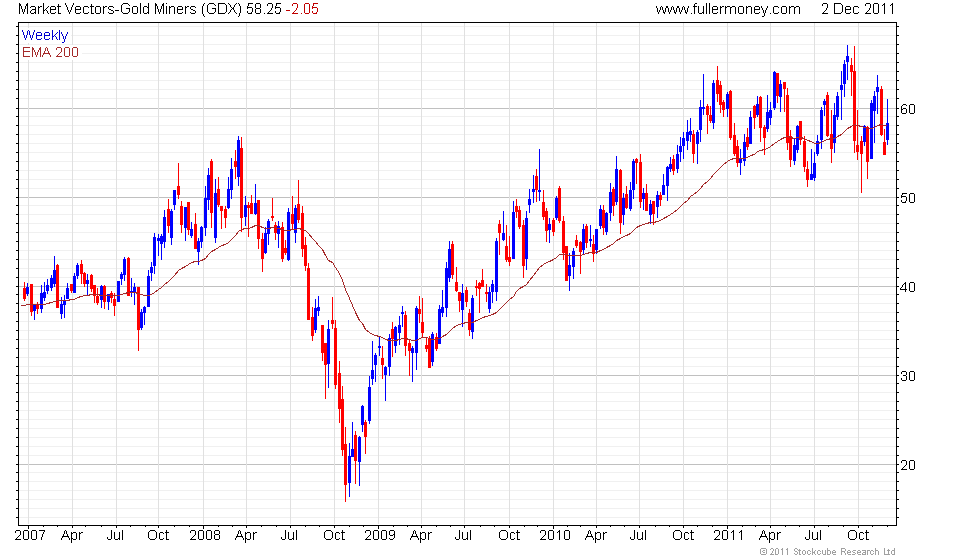Click the last price value 58.25

click(264, 9)
